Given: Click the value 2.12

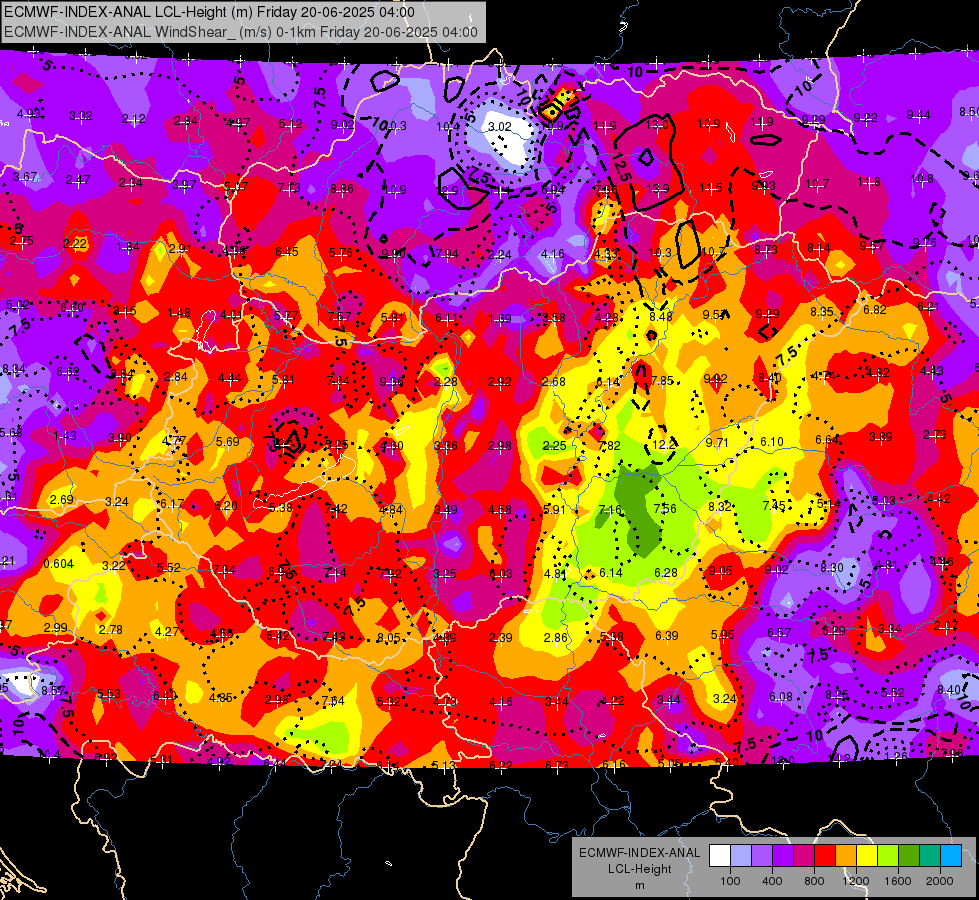Looking at the screenshot, I should 134,119.
